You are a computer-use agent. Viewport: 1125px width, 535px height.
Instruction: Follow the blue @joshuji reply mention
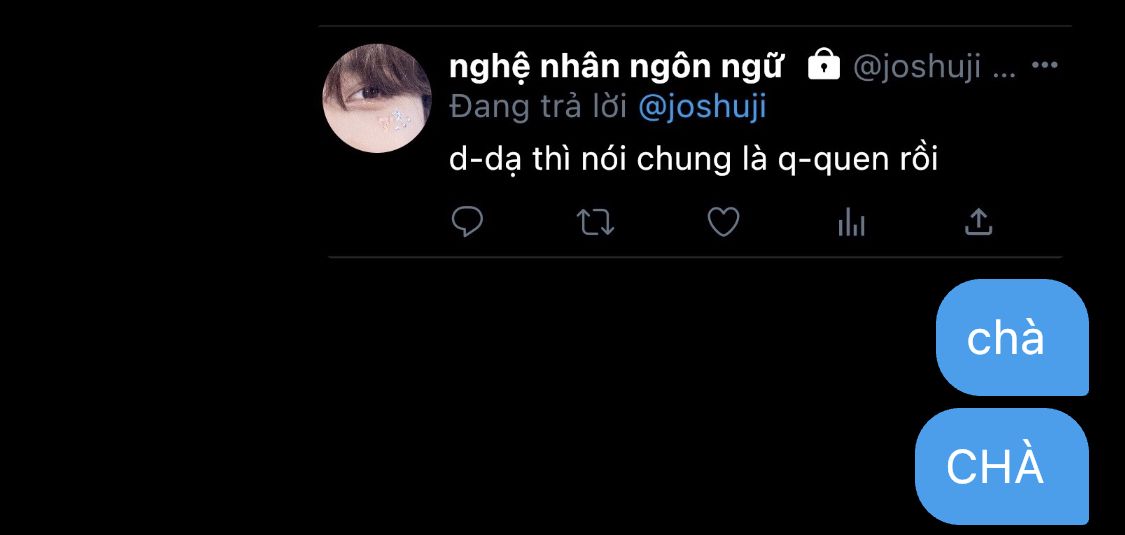(702, 107)
